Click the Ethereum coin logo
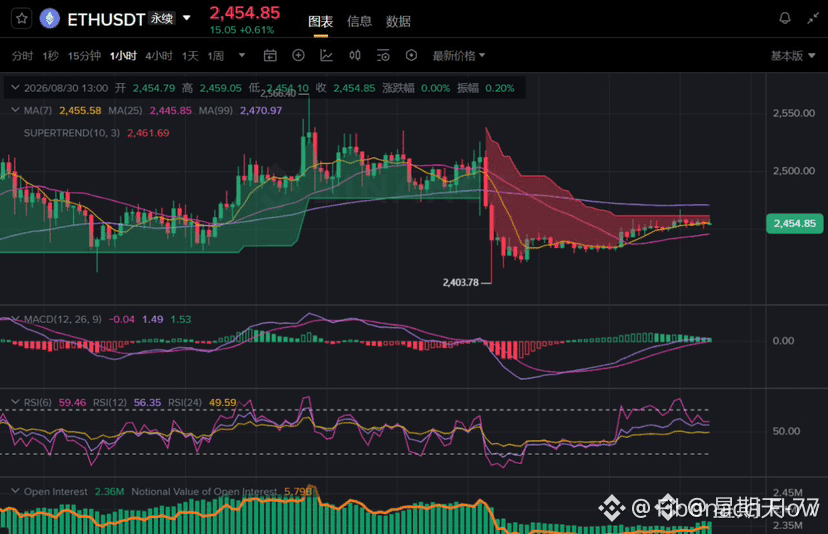The width and height of the screenshot is (828, 534). [x=50, y=19]
